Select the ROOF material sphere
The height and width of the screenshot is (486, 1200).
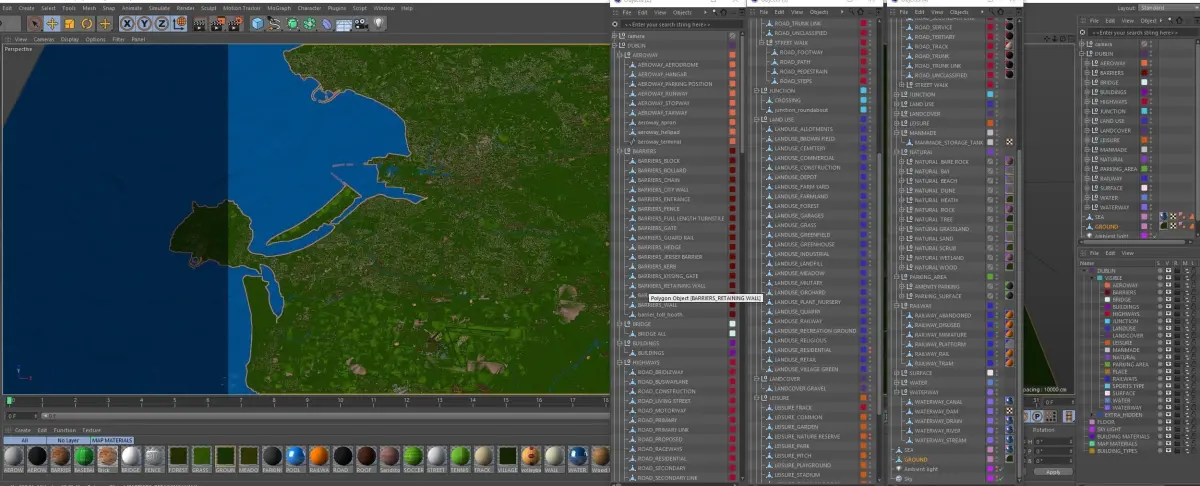[x=366, y=456]
